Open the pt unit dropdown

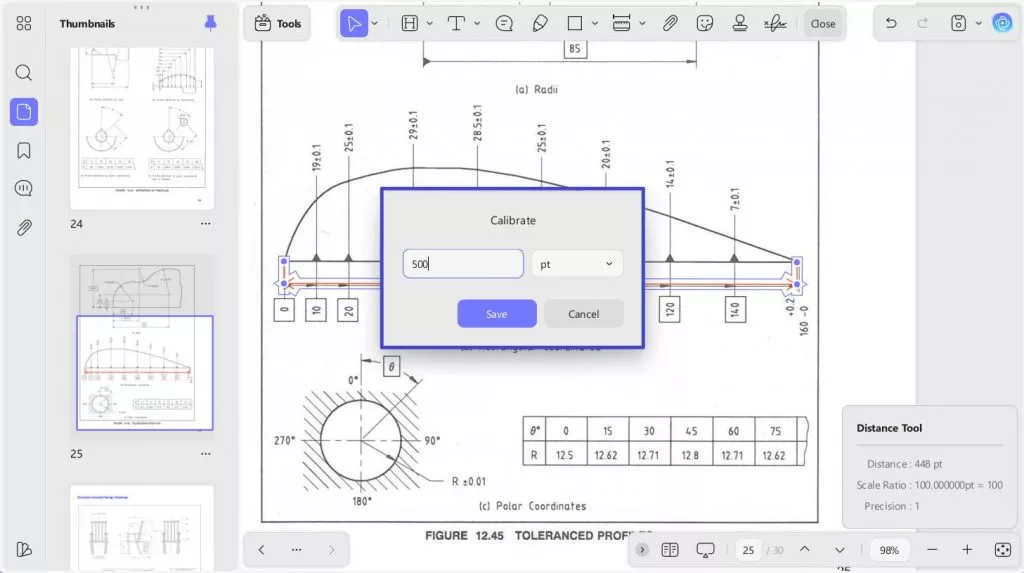pos(577,264)
